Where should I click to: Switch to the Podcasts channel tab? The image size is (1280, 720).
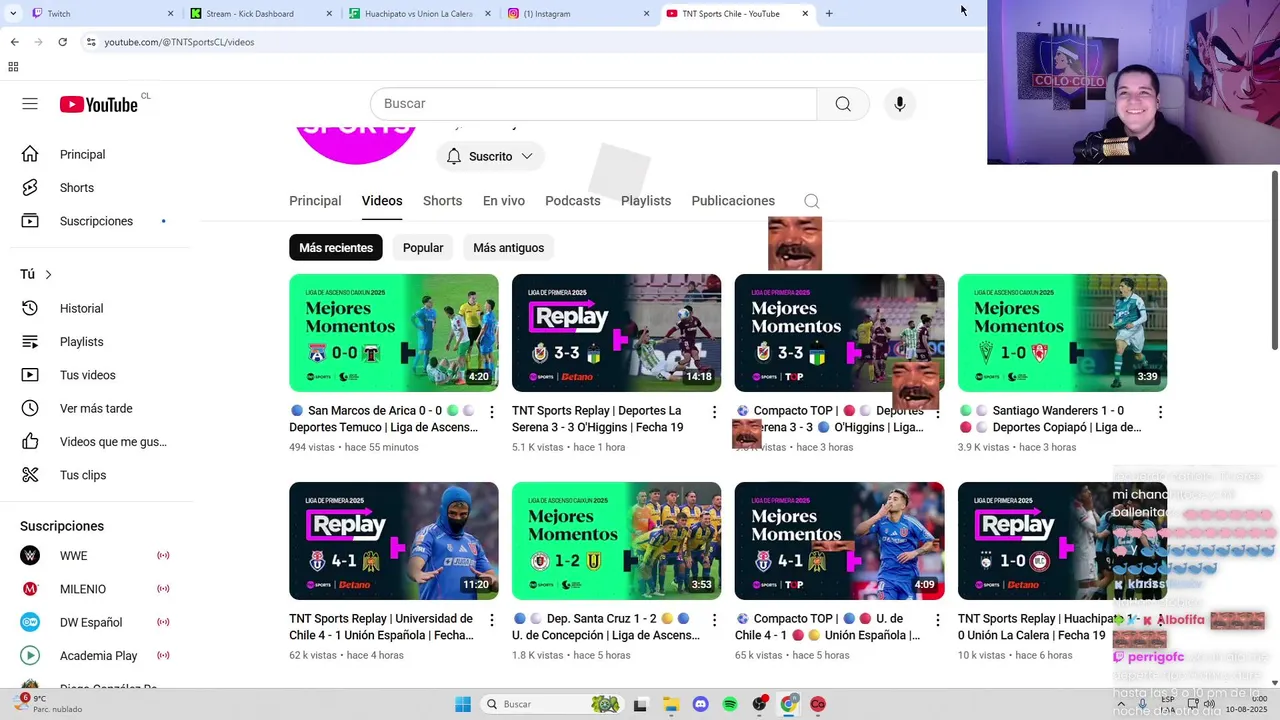click(573, 201)
